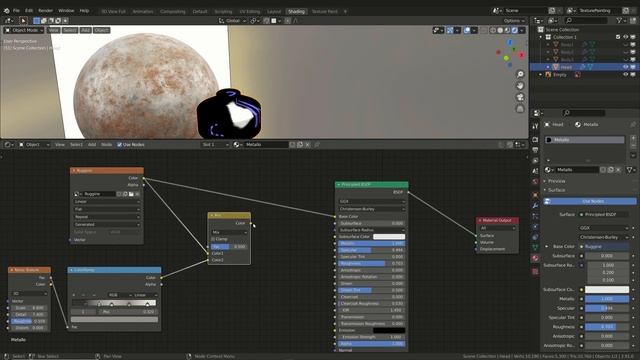Toggle the Clamp checkbox on Mix node
640x360 pixels.
[213, 239]
